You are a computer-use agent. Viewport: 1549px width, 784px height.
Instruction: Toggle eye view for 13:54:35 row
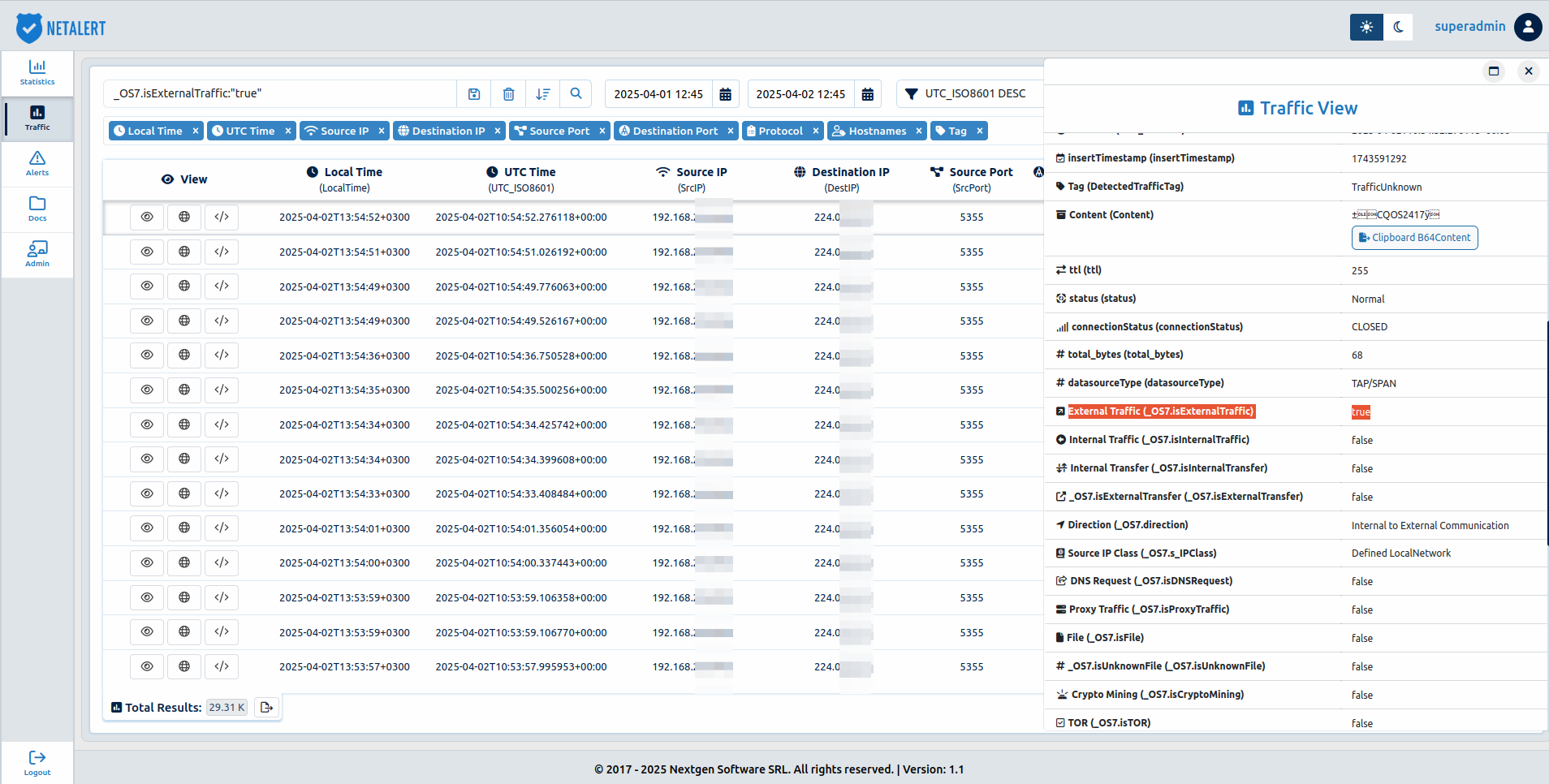click(x=147, y=390)
